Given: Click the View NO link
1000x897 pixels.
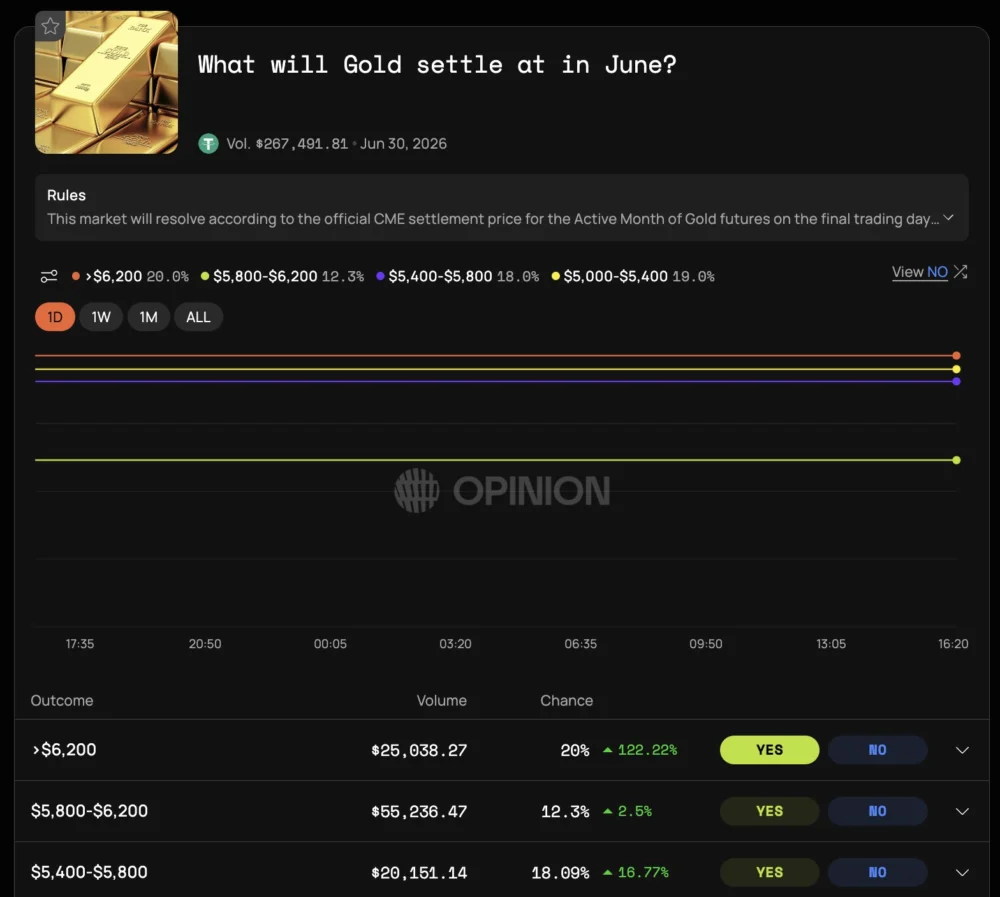Looking at the screenshot, I should pos(918,271).
